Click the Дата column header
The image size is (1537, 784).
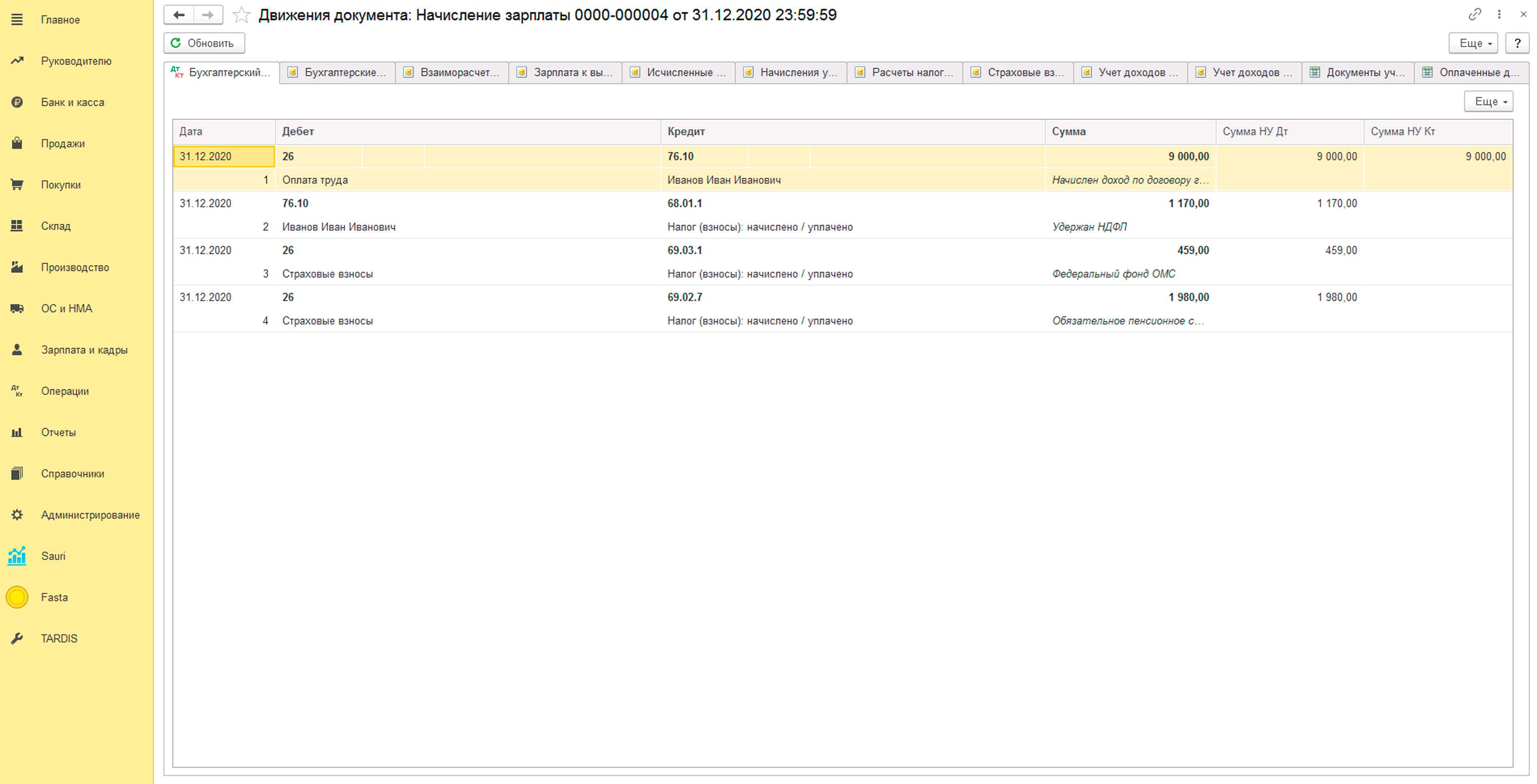[x=224, y=131]
